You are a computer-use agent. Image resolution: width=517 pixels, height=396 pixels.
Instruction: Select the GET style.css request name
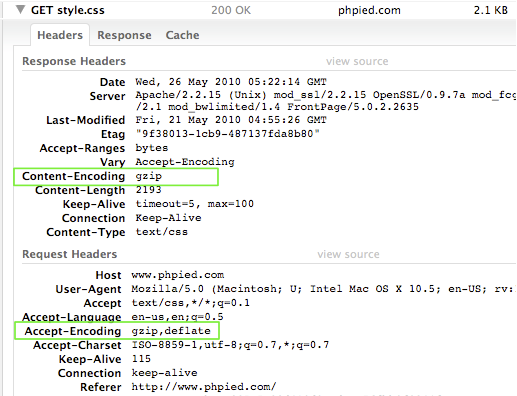(x=68, y=10)
